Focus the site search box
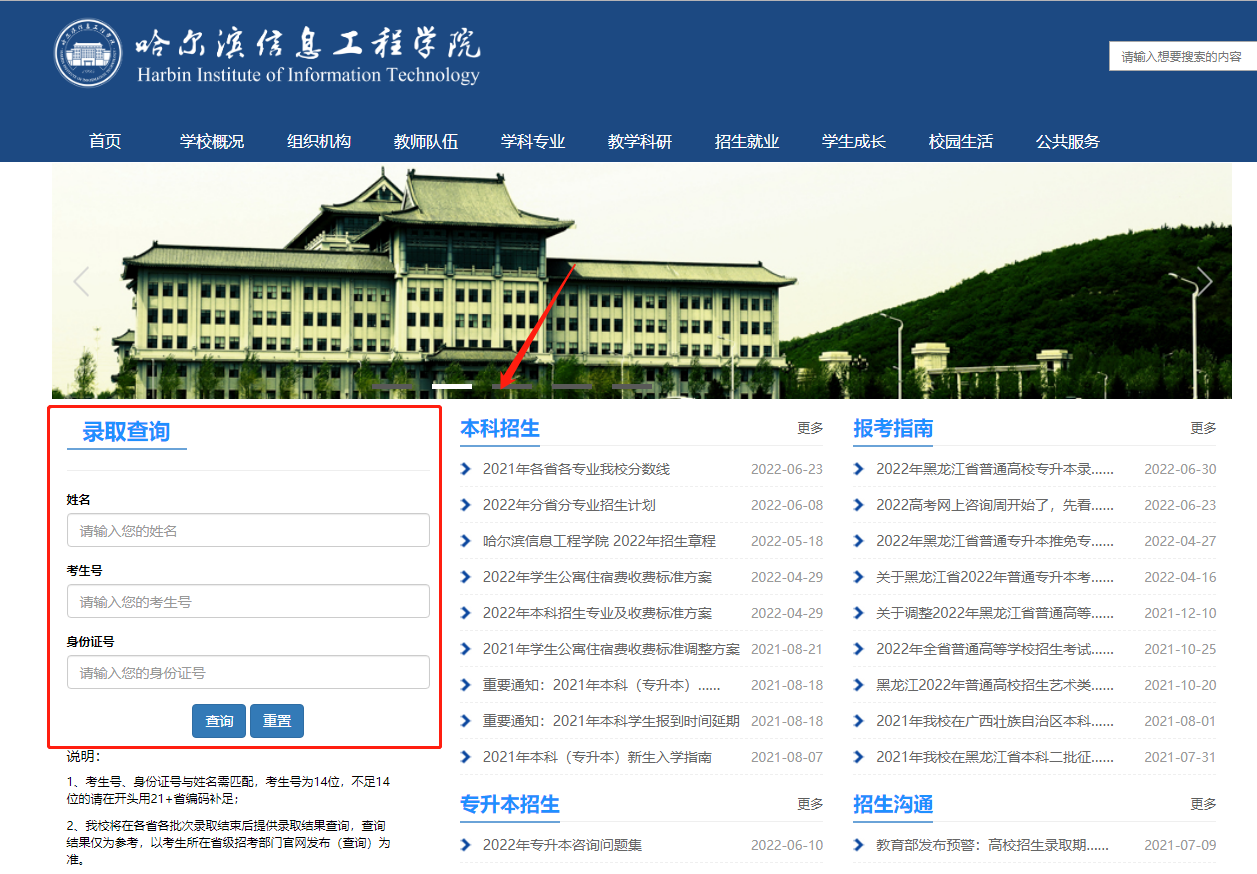Viewport: 1257px width, 874px height. tap(1183, 57)
